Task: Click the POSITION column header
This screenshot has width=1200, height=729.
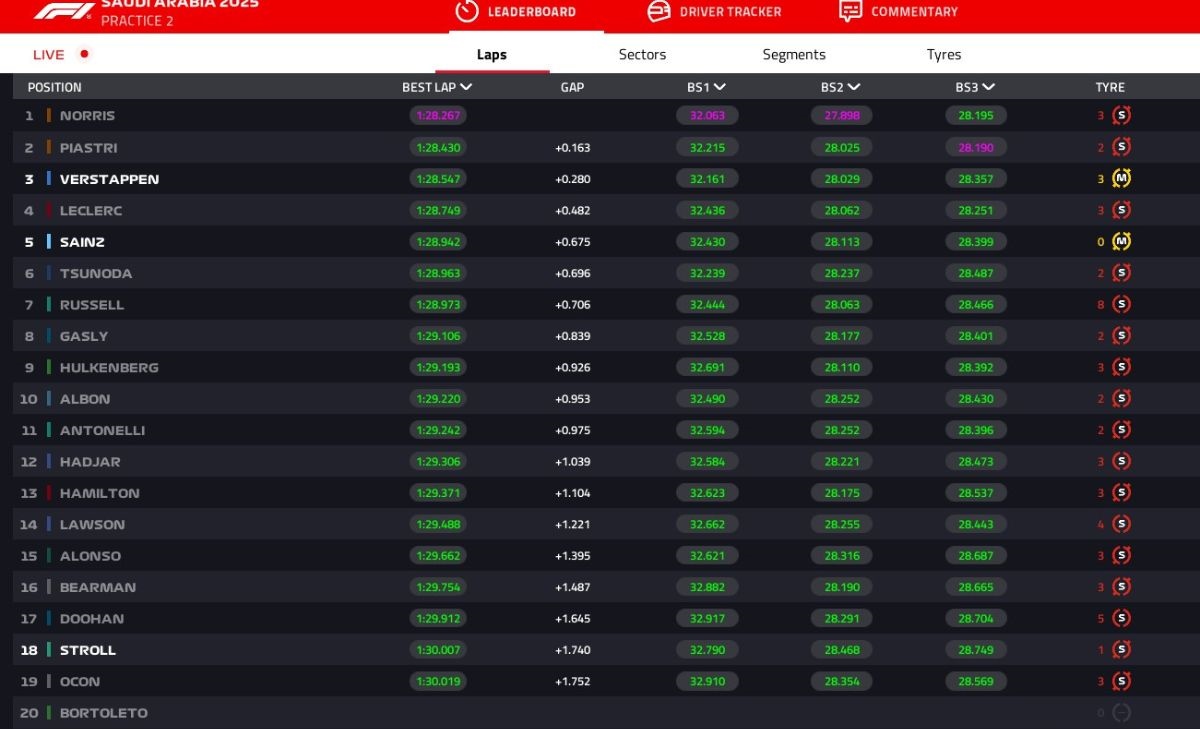Action: pos(54,88)
